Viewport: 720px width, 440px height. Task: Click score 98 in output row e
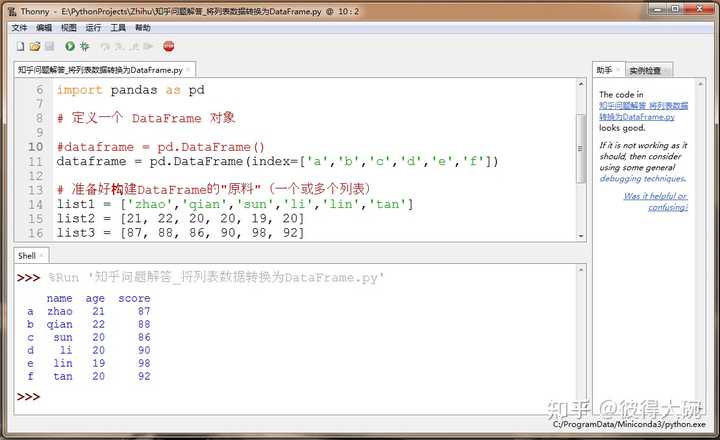pos(144,363)
